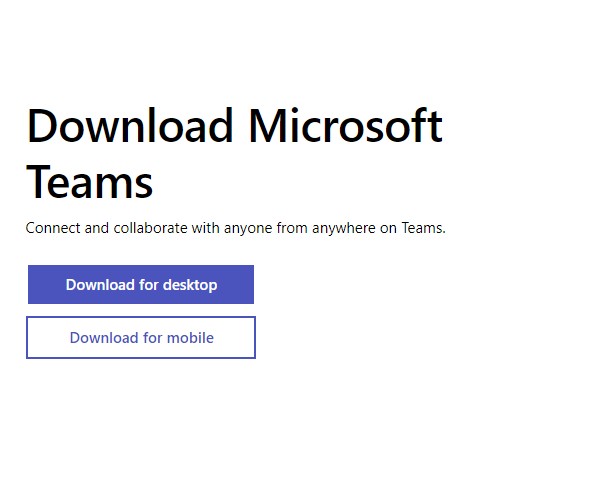The height and width of the screenshot is (479, 593).
Task: Click the word from in the subtitle
Action: pyautogui.click(x=292, y=228)
